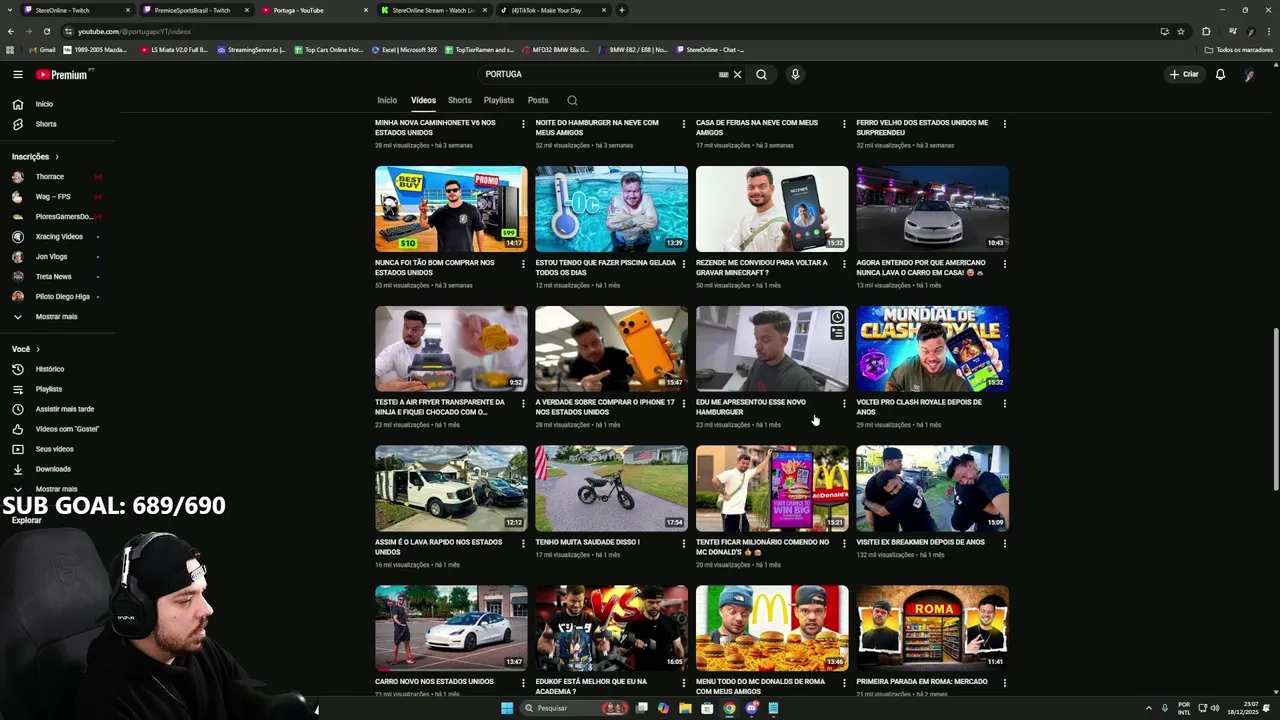The width and height of the screenshot is (1280, 720).
Task: Switch to the channel Posts tab
Action: [538, 100]
